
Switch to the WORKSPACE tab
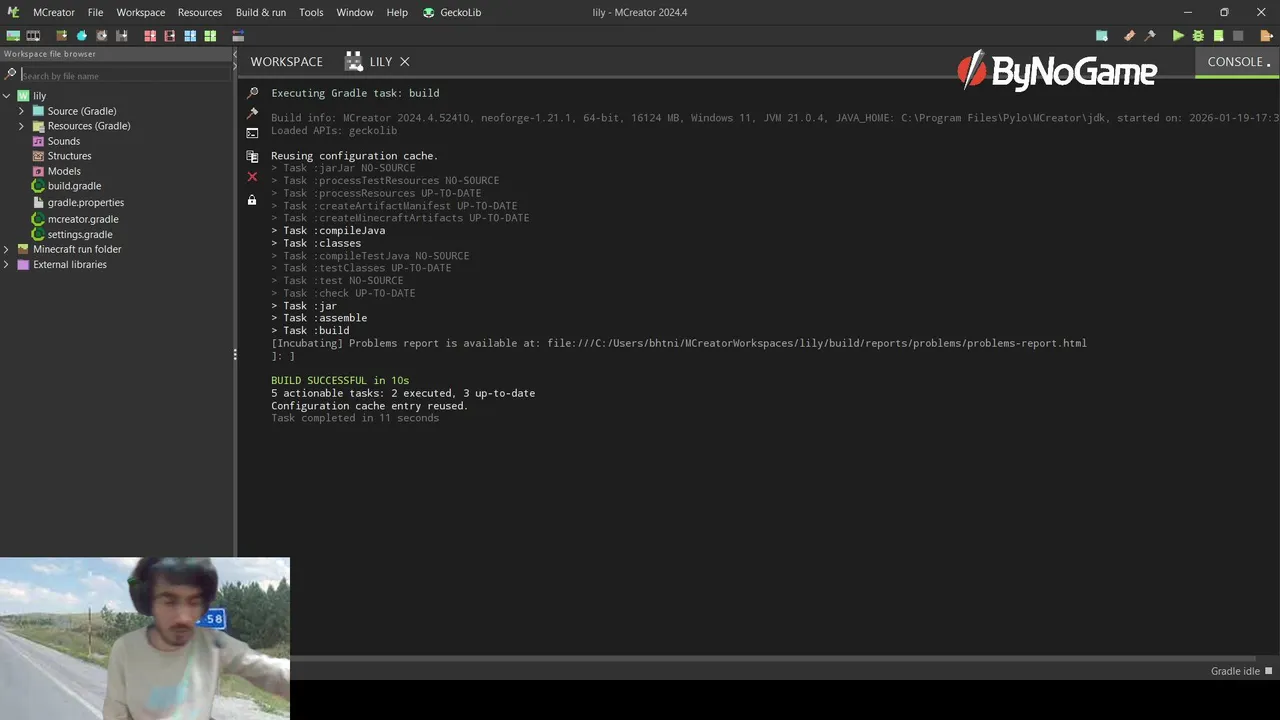point(287,62)
